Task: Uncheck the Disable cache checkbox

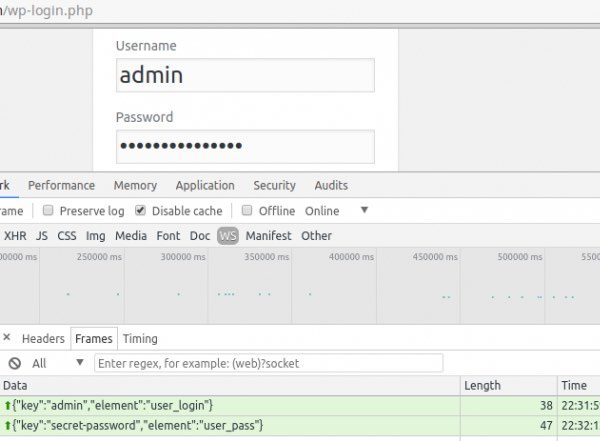Action: 141,211
